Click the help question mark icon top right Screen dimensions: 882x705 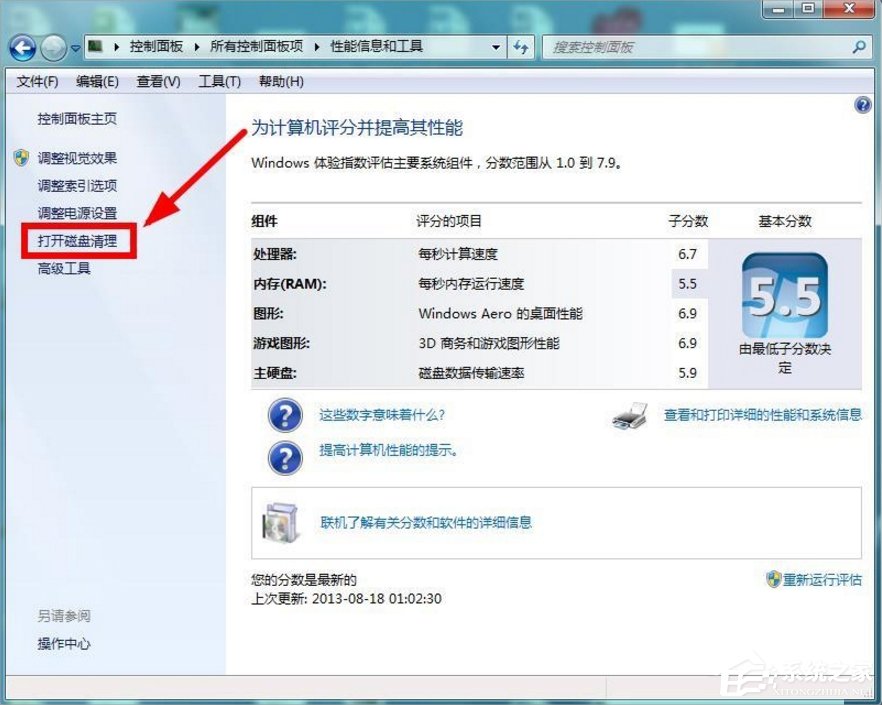coord(861,105)
